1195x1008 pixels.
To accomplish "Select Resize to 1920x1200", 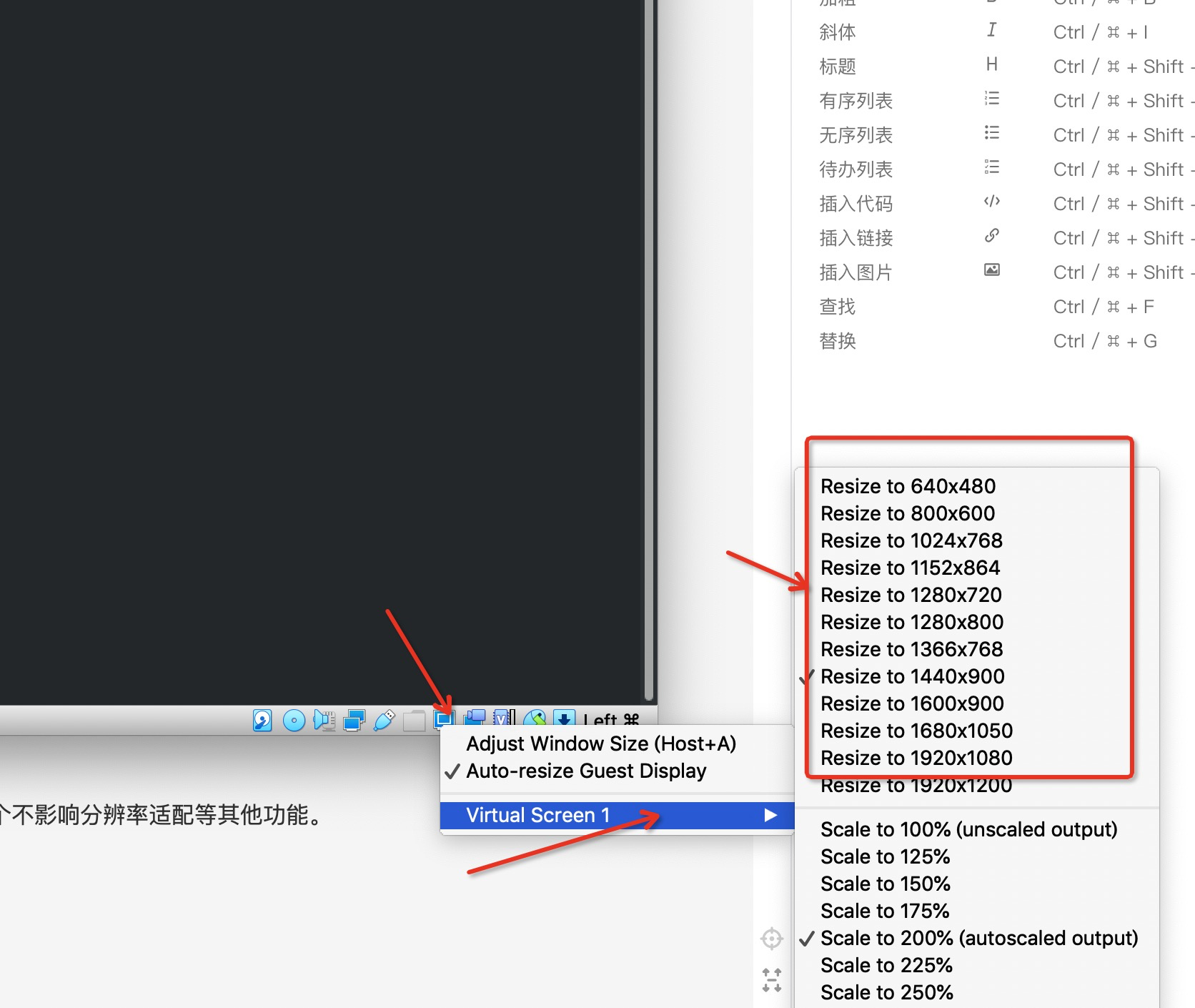I will click(976, 786).
